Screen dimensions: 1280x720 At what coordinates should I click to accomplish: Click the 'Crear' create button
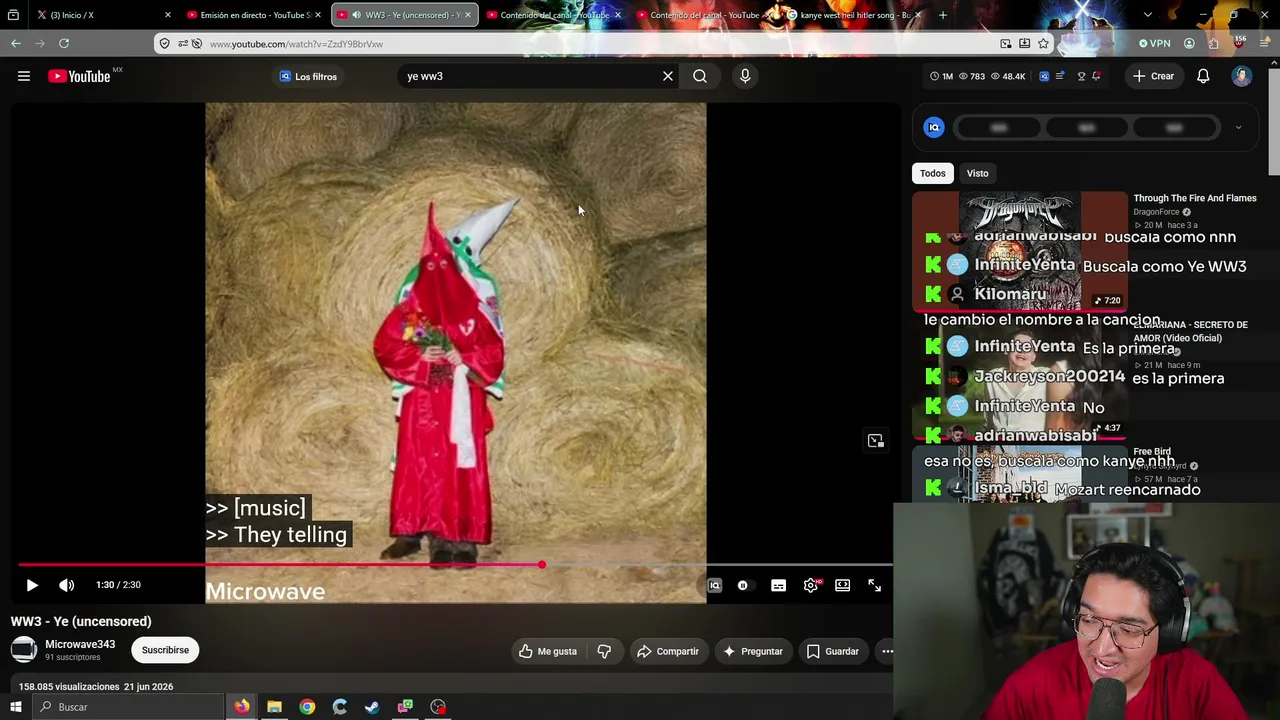1153,76
